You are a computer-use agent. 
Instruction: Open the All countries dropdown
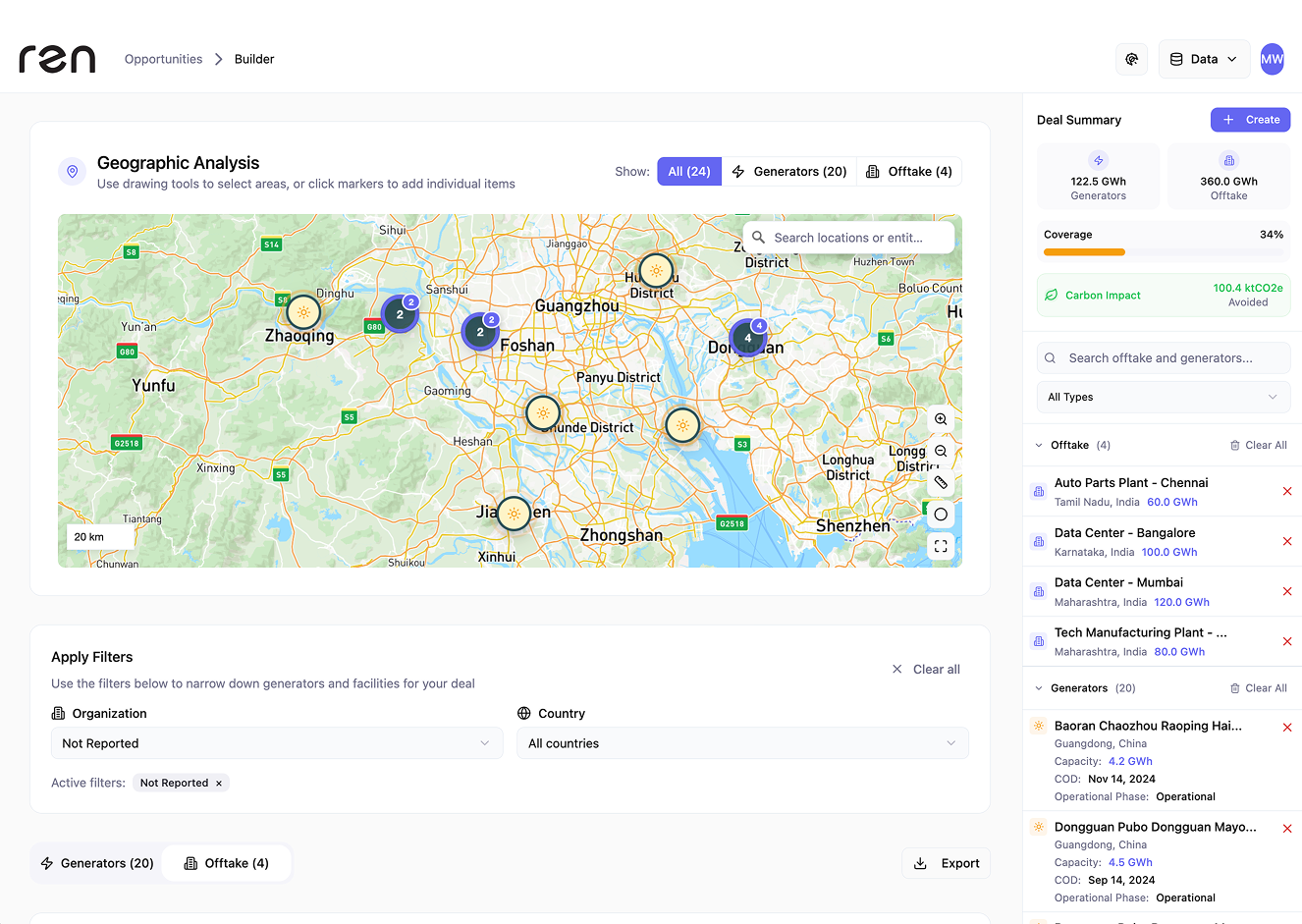[742, 743]
